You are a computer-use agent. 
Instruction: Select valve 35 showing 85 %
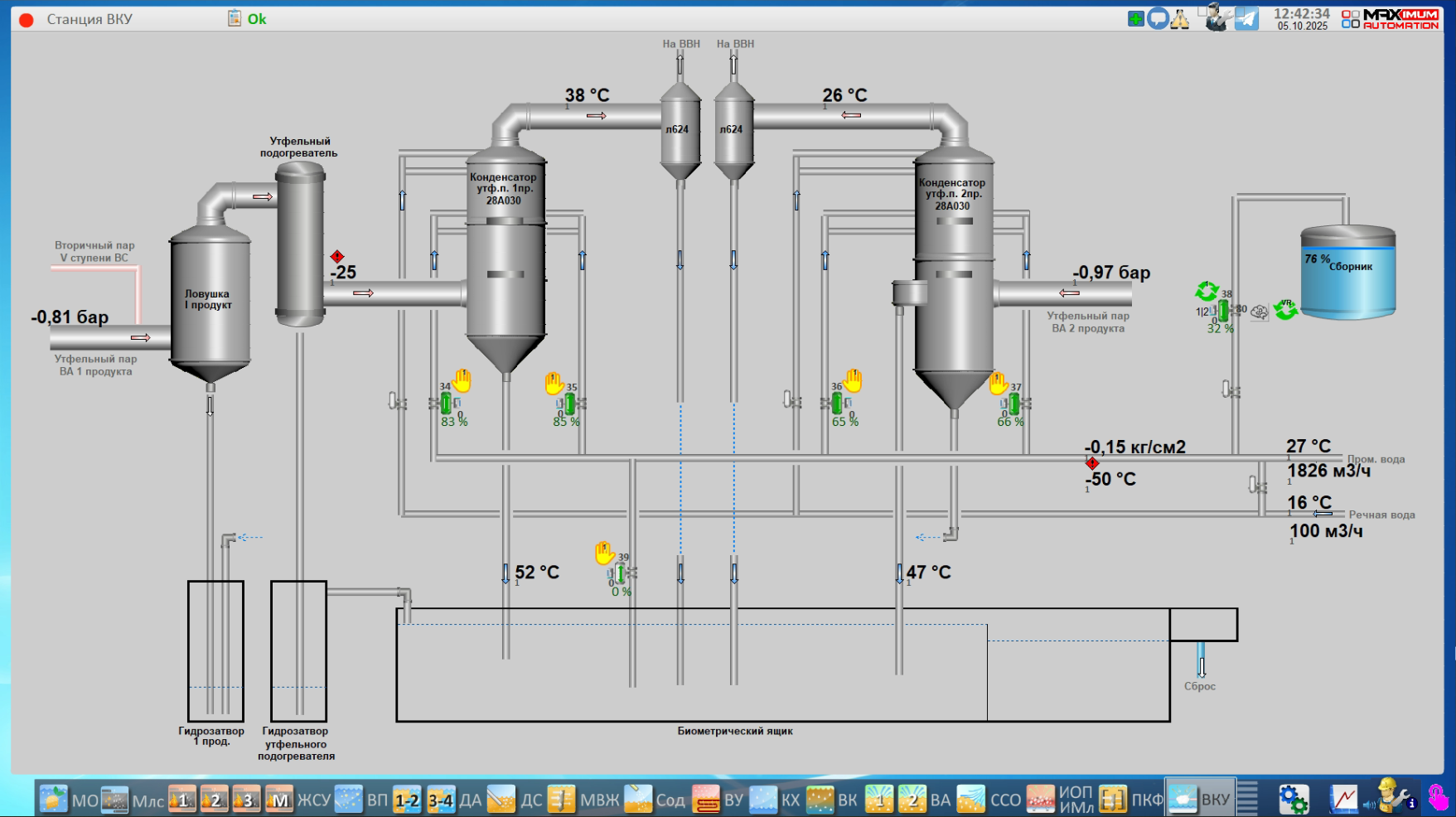click(570, 404)
